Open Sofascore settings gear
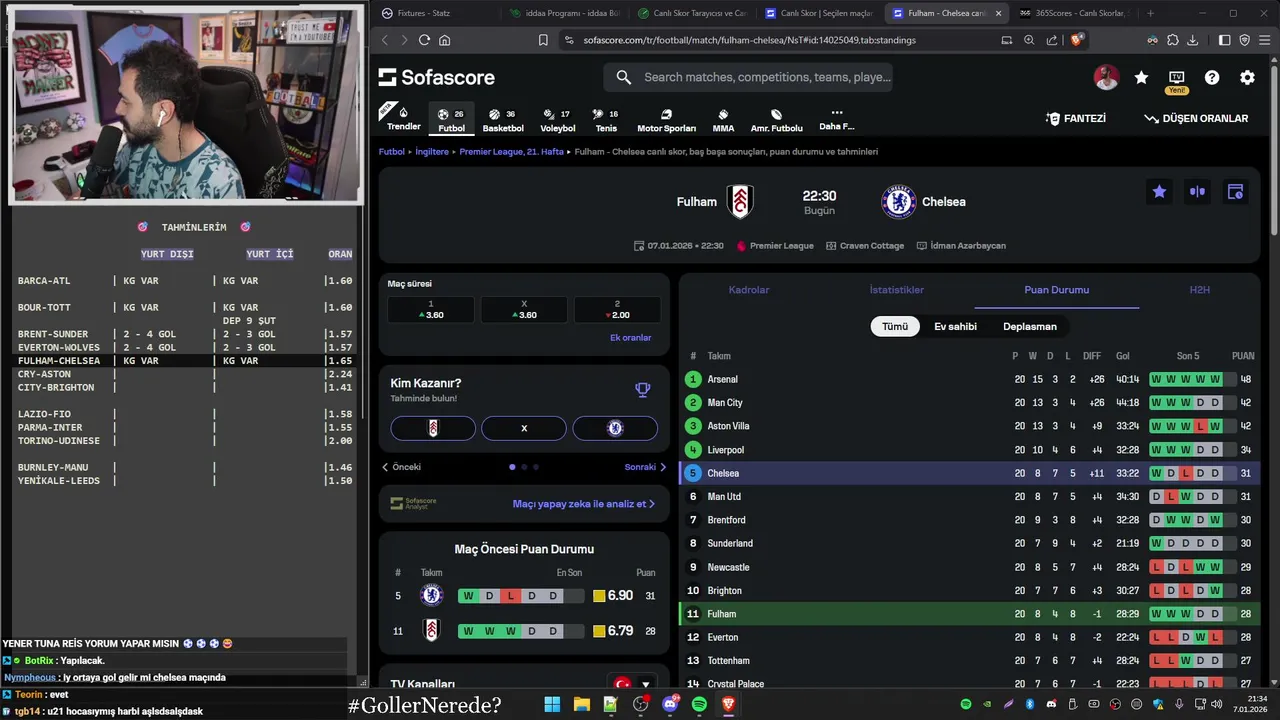 coord(1247,77)
